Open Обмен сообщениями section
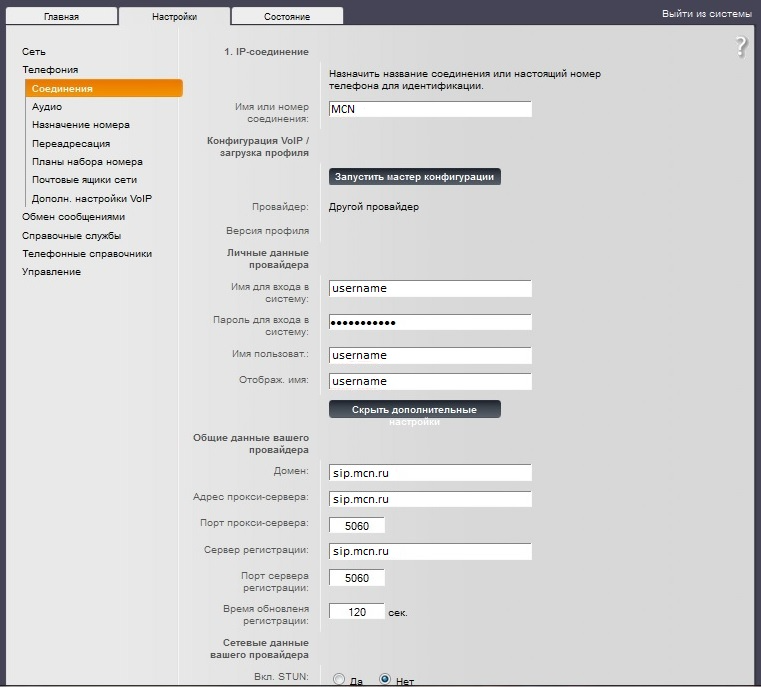The image size is (761, 687). (x=73, y=216)
